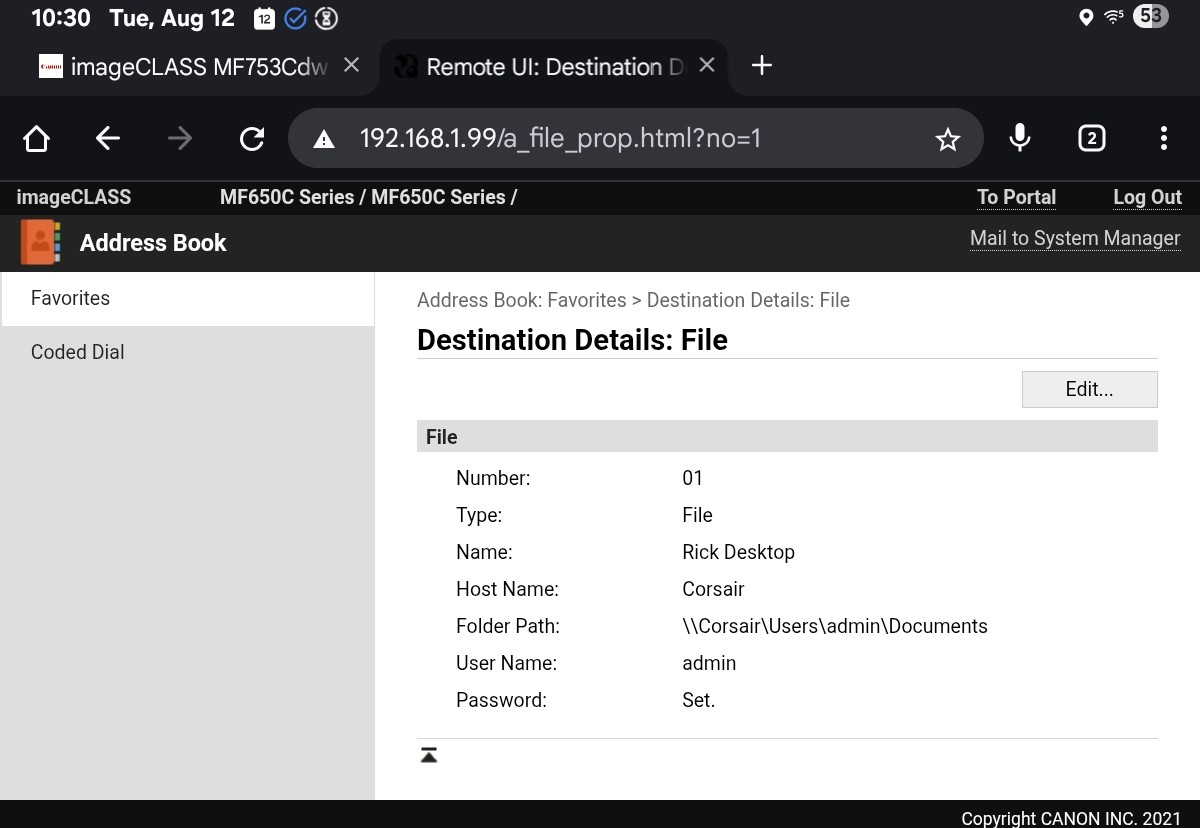Click the not-secure warning triangle icon
Viewport: 1200px width, 828px height.
(324, 139)
